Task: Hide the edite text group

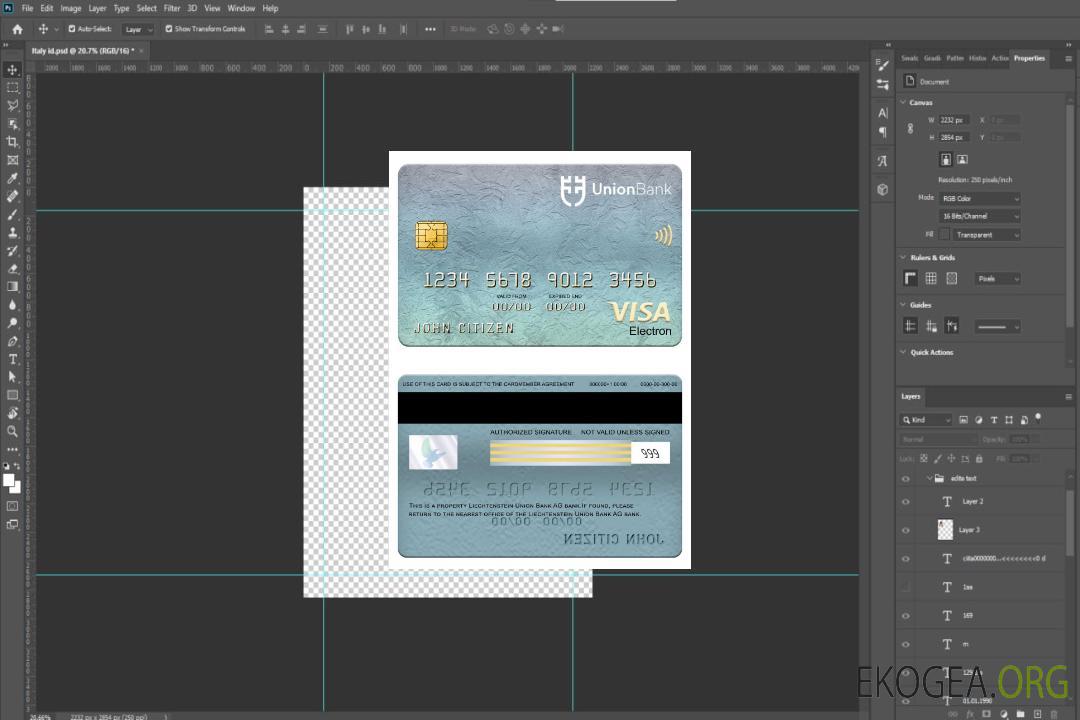Action: [x=906, y=479]
